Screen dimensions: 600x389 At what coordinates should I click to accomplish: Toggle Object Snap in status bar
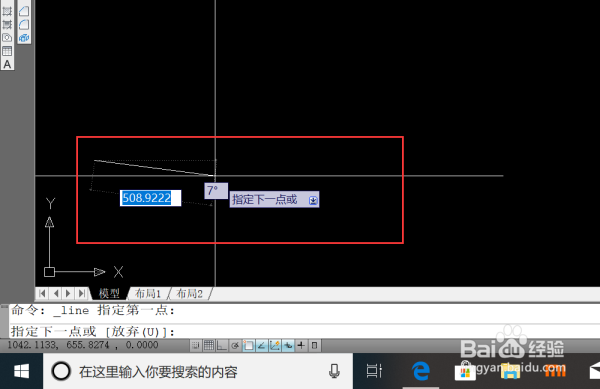[248, 346]
